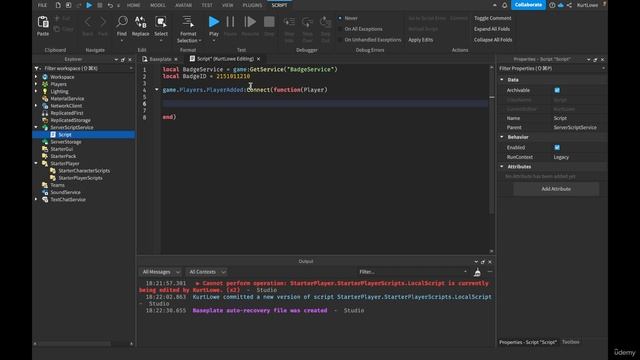The height and width of the screenshot is (360, 640).
Task: Click the help icon next to Collaborate
Action: [552, 5]
